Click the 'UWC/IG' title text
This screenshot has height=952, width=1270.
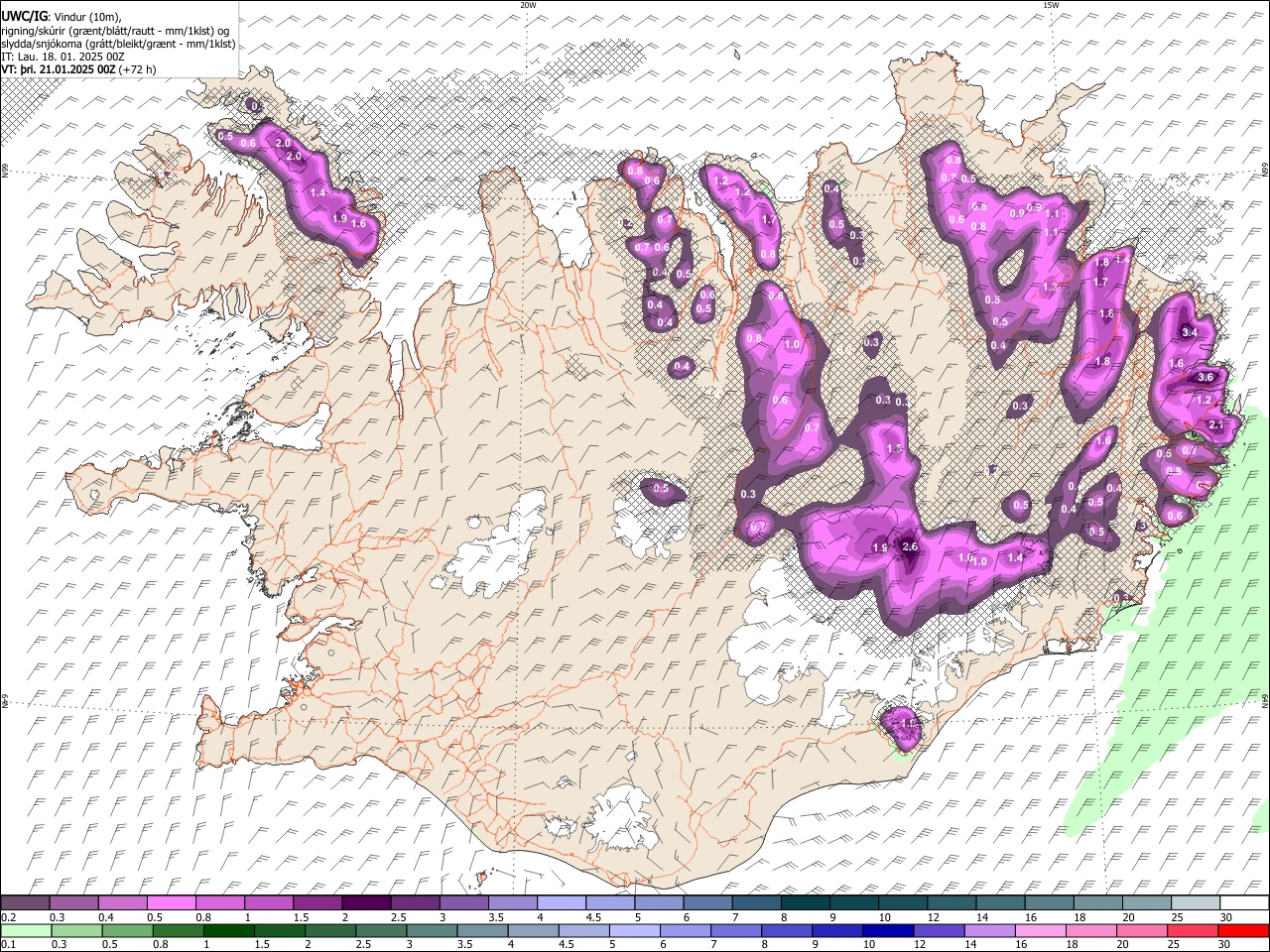tap(24, 17)
